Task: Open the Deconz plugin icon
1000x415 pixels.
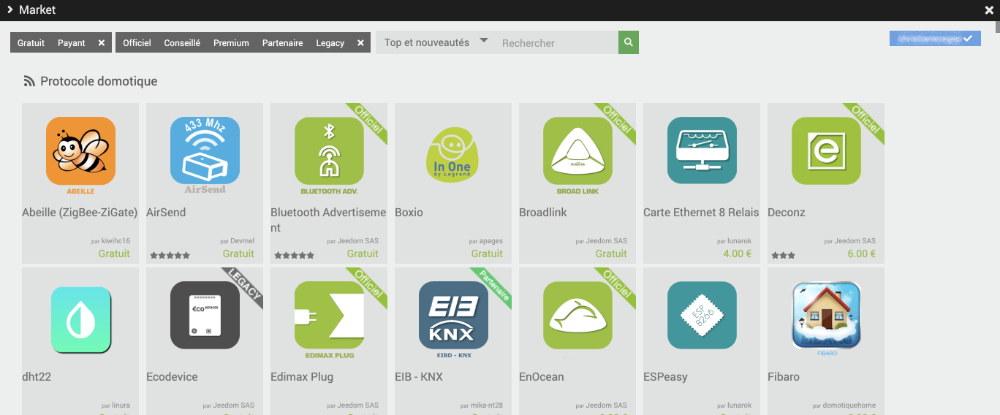Action: click(x=827, y=152)
